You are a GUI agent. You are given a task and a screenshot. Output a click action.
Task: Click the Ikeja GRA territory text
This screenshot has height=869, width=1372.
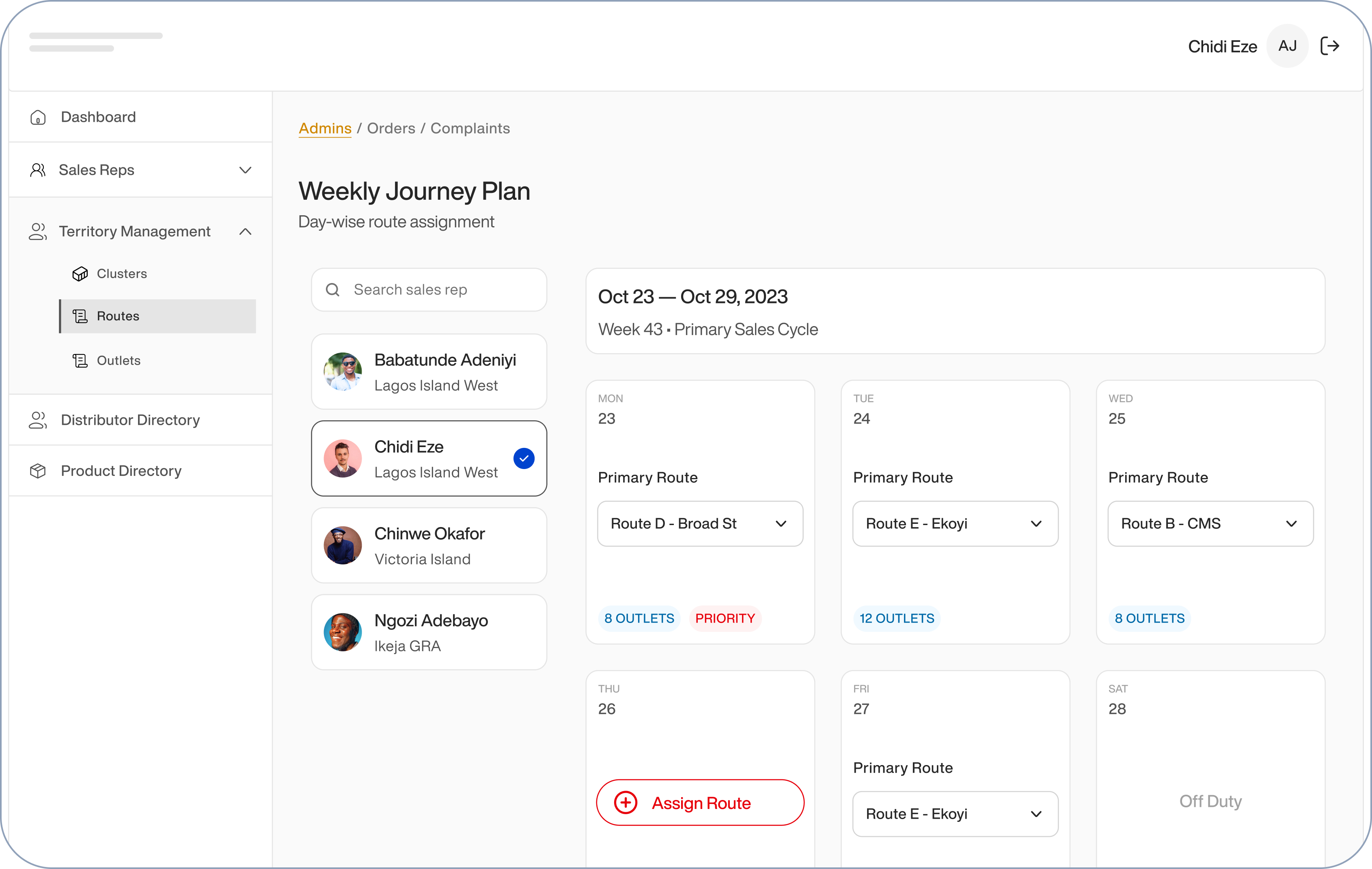(408, 646)
